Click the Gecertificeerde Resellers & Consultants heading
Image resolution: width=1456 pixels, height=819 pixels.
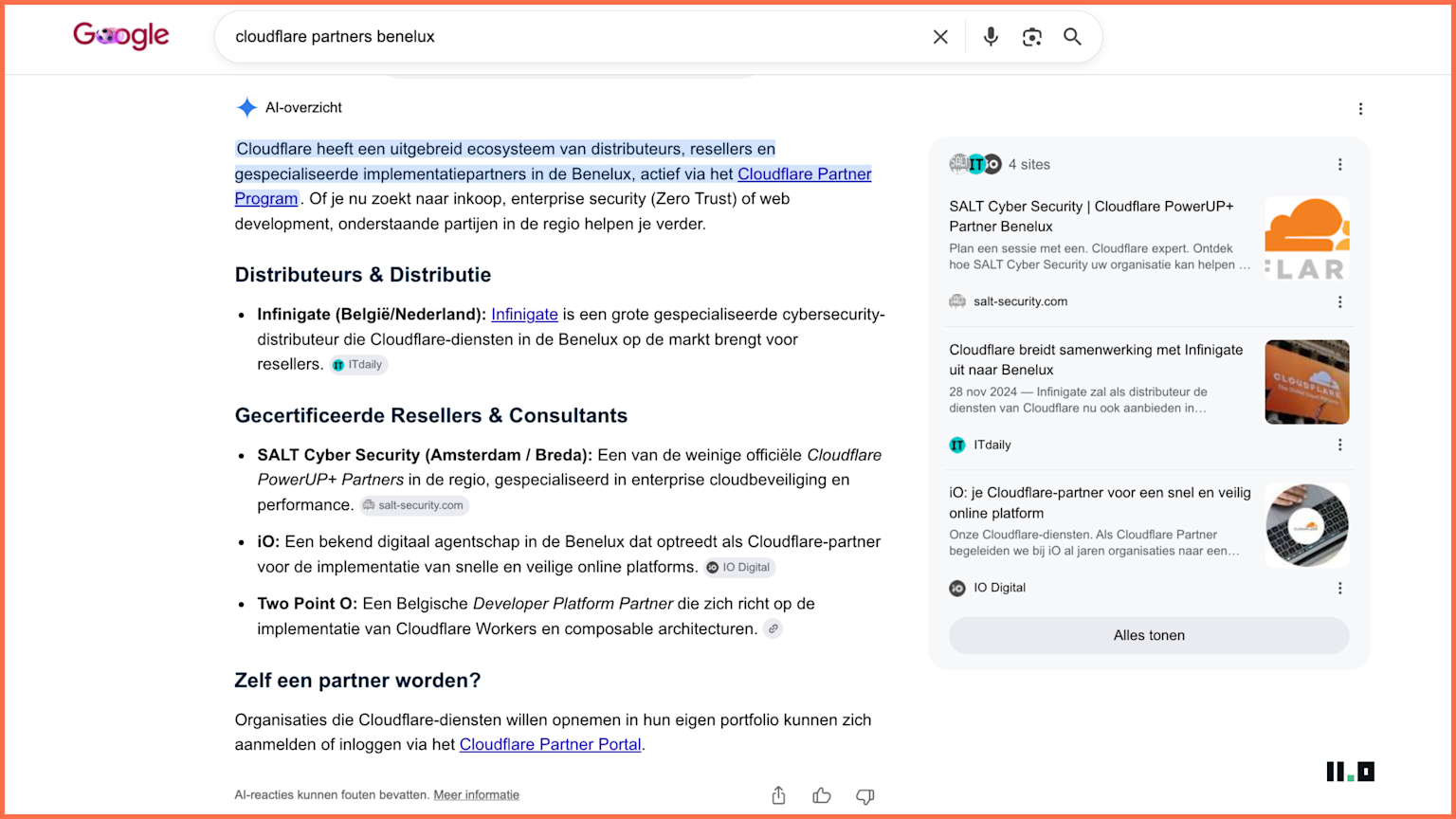coord(431,416)
